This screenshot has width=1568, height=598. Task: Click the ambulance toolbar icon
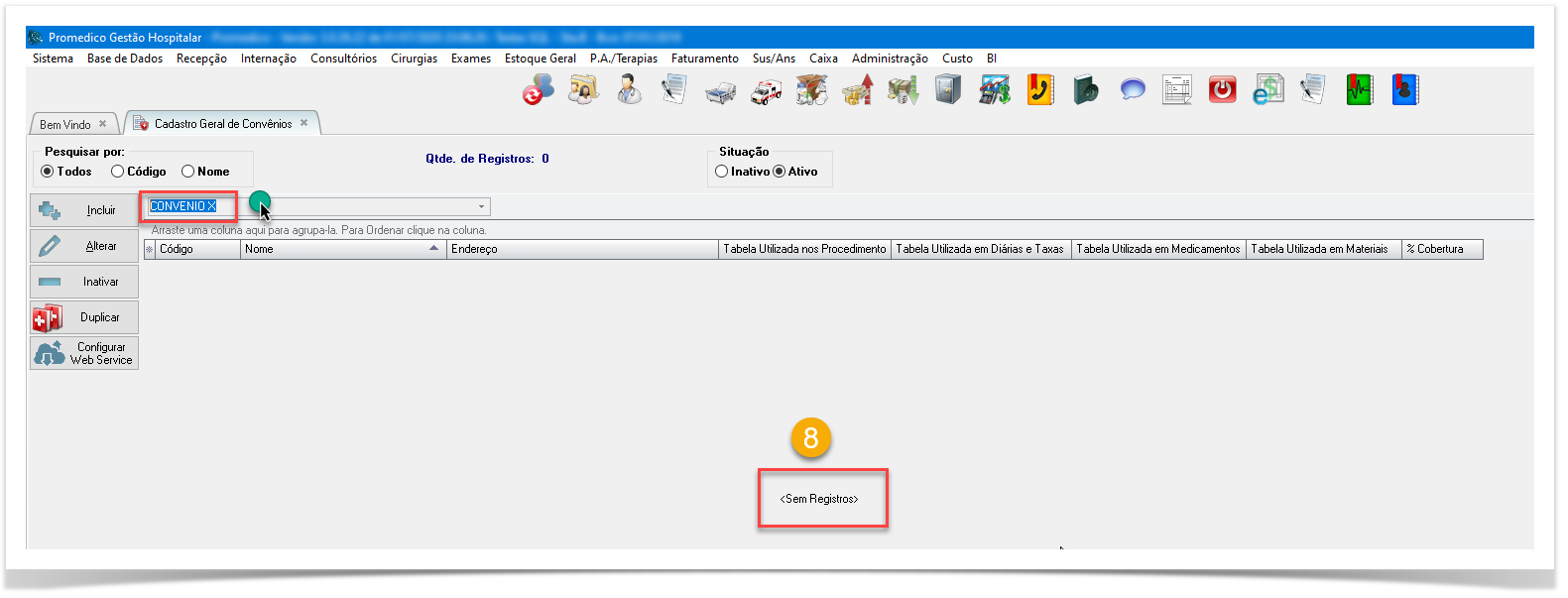coord(766,91)
